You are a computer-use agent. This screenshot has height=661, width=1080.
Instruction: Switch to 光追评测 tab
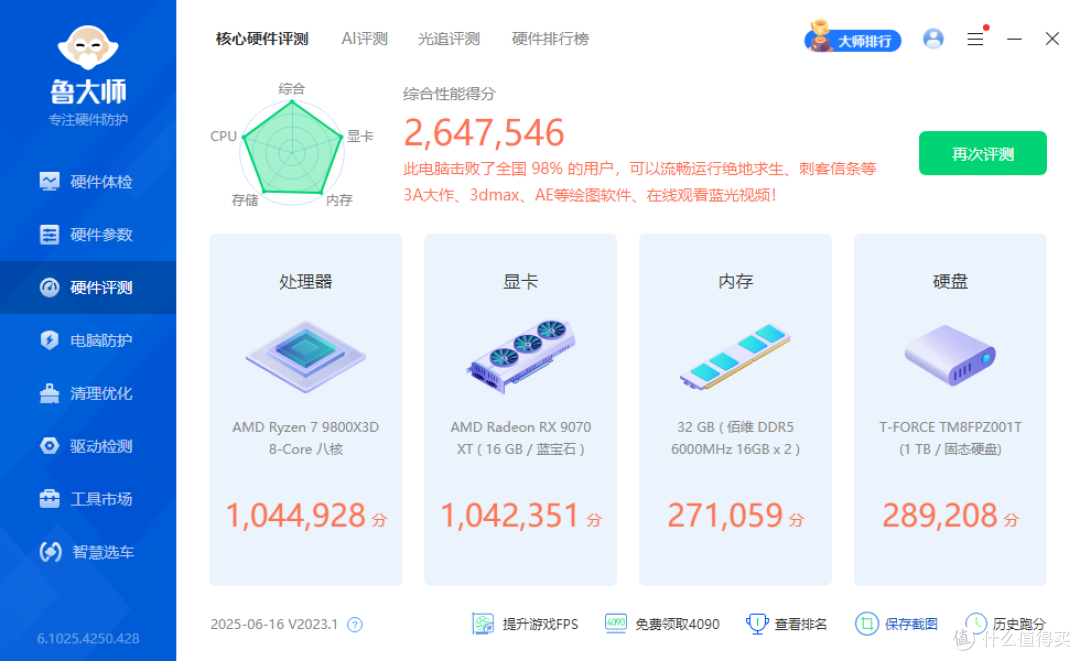coord(448,39)
